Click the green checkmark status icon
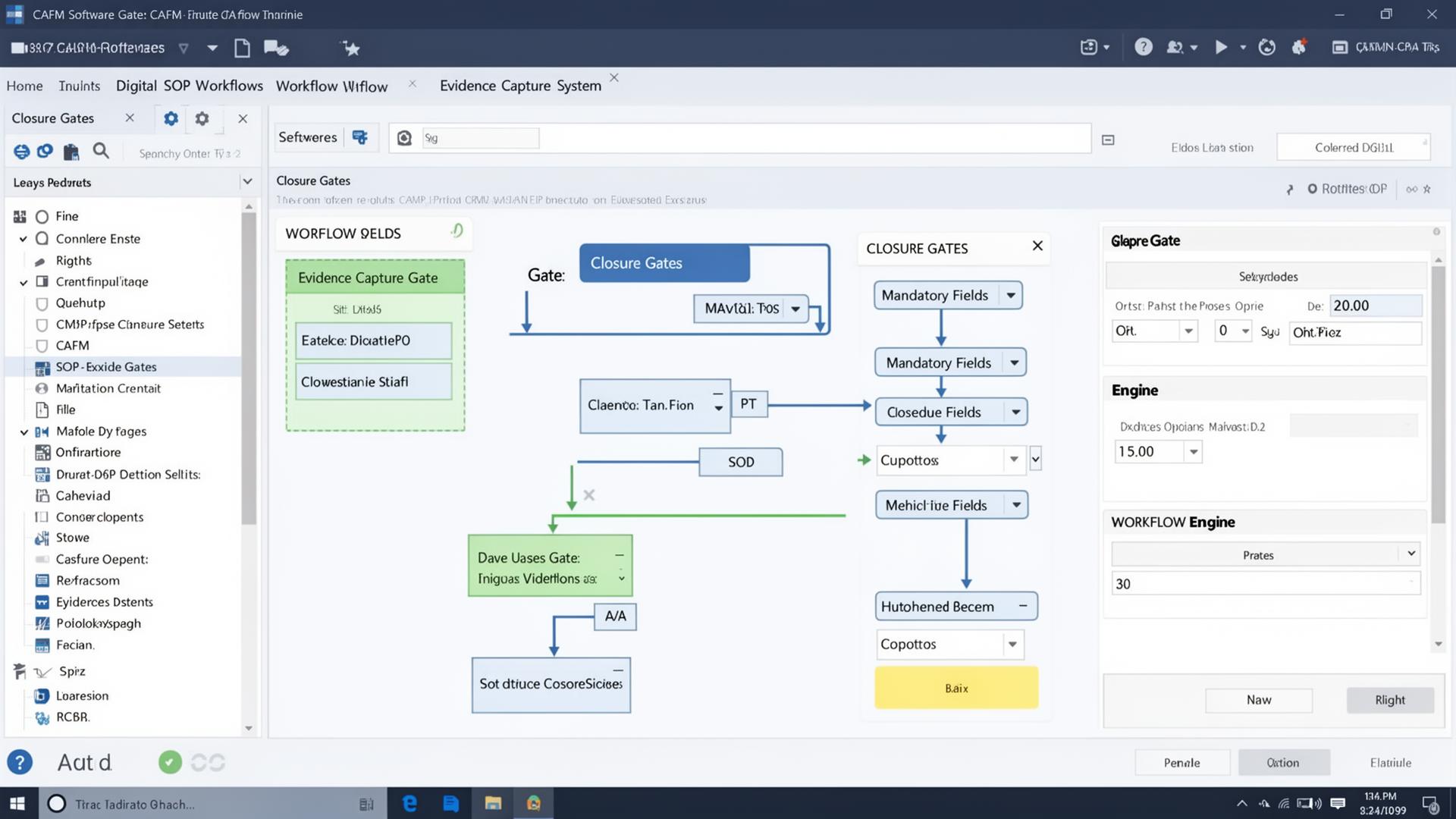Image resolution: width=1456 pixels, height=819 pixels. pyautogui.click(x=170, y=762)
